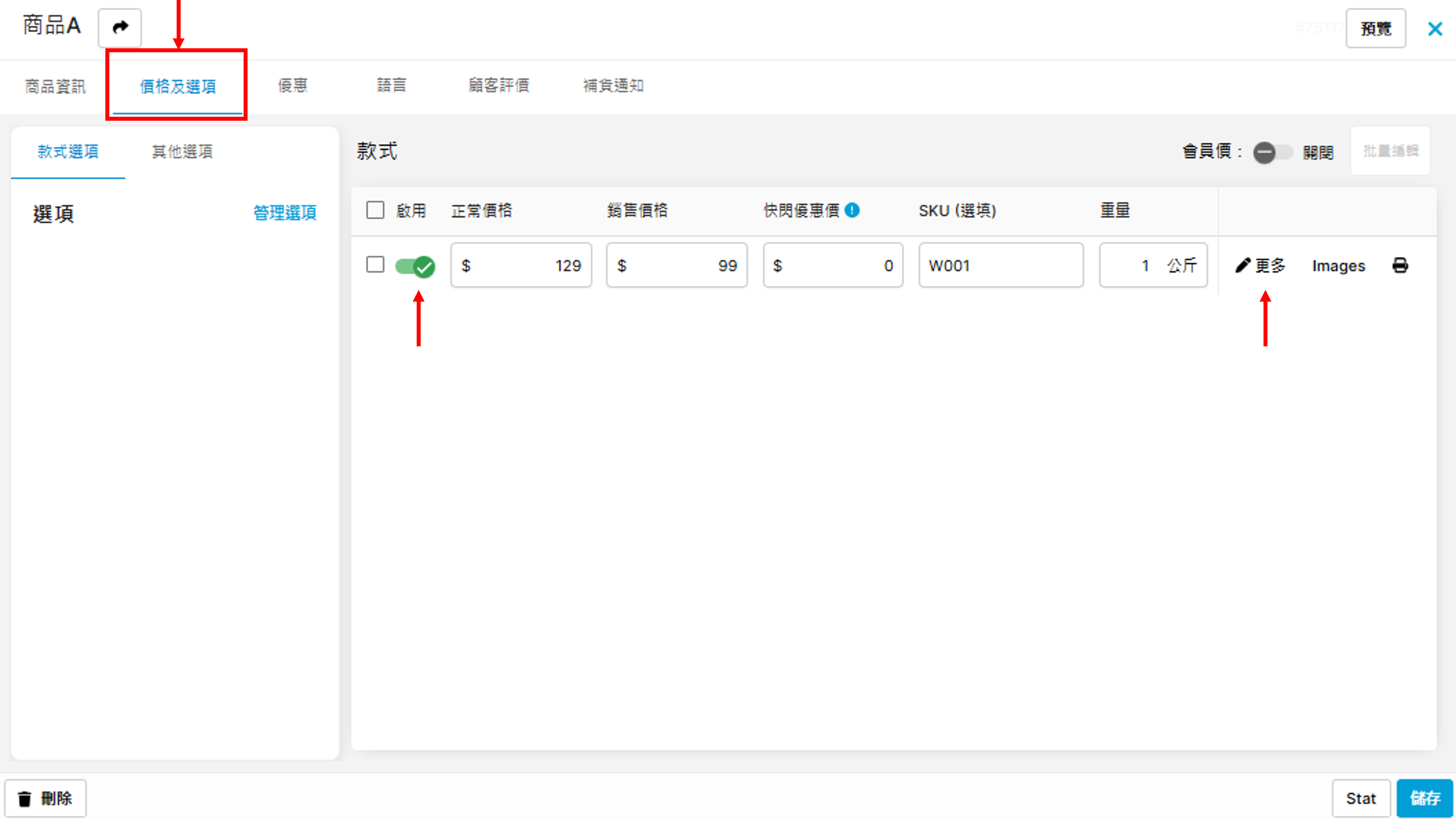Screen dimensions: 1456x819
Task: Tick the checkbox for the W001 row
Action: pyautogui.click(x=375, y=264)
